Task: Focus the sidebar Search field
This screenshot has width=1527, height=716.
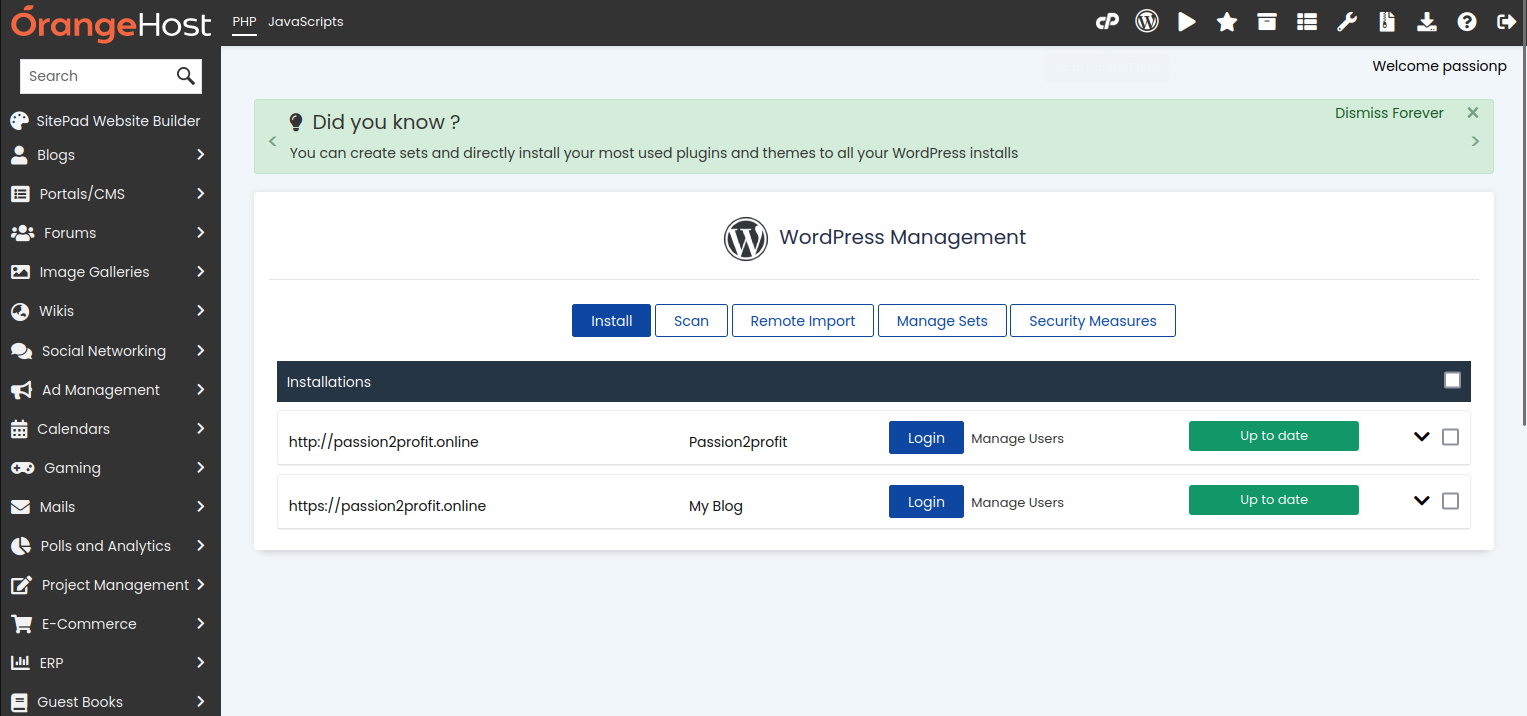Action: tap(98, 76)
